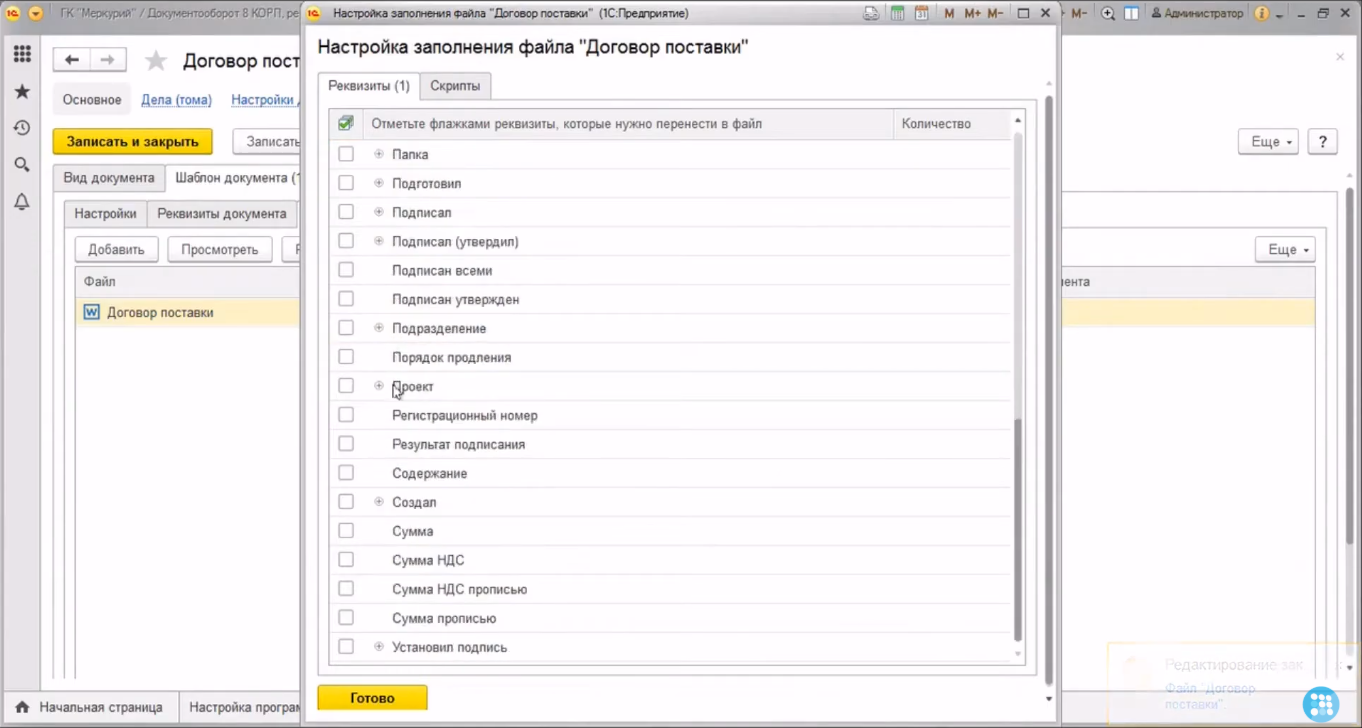The height and width of the screenshot is (728, 1362).
Task: Click the Добавить button
Action: [116, 250]
